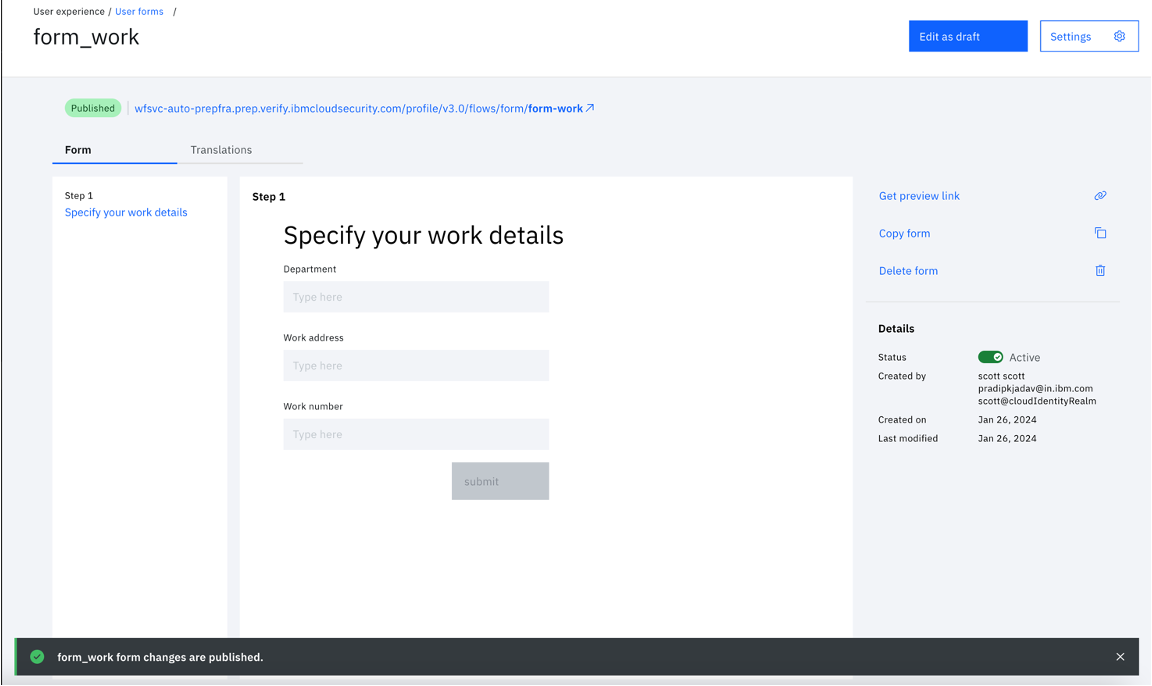Image resolution: width=1152 pixels, height=686 pixels.
Task: Click the scott@cloudIdentityRealm text
Action: click(1037, 401)
